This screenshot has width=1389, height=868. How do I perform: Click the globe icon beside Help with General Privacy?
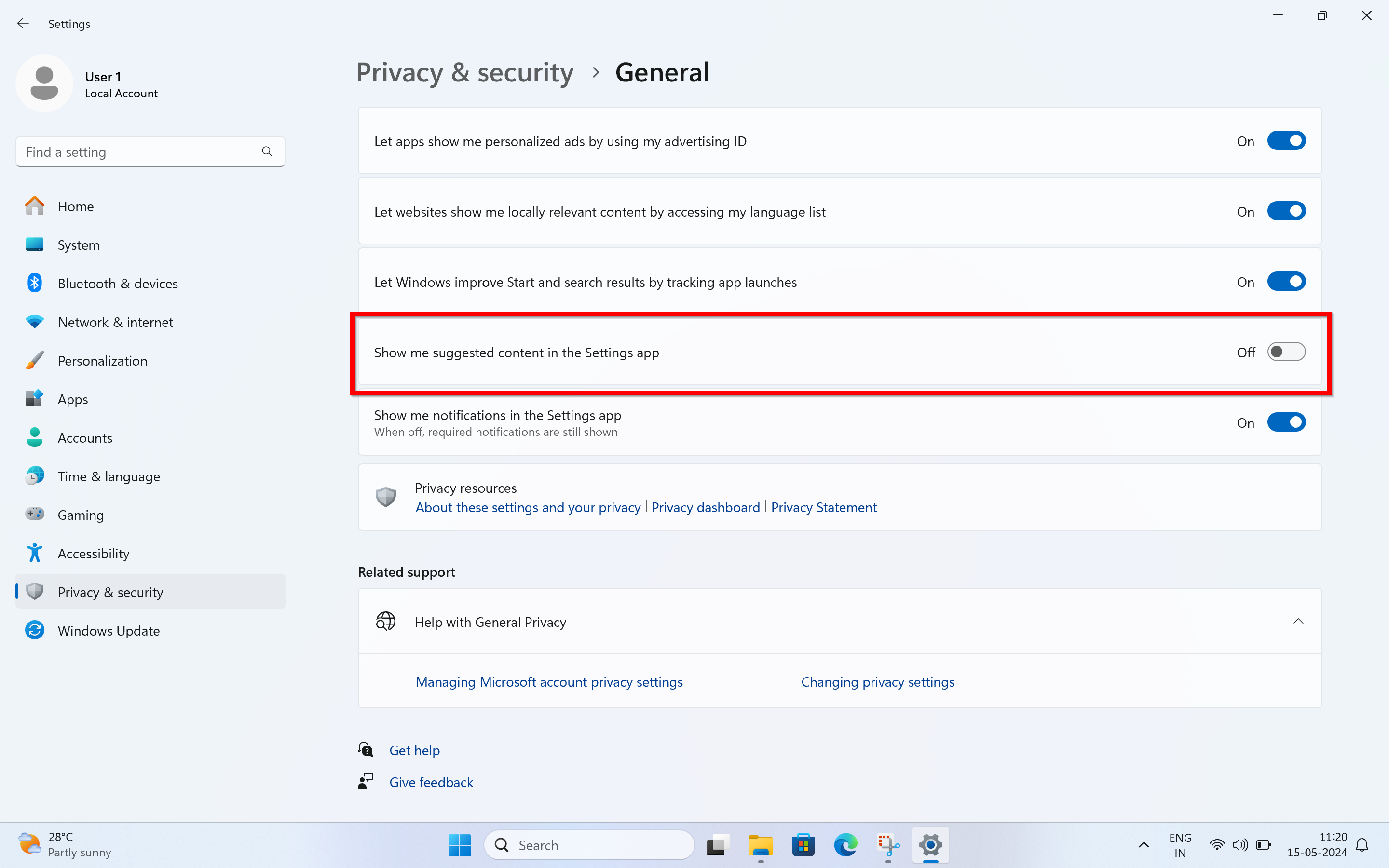(x=386, y=621)
